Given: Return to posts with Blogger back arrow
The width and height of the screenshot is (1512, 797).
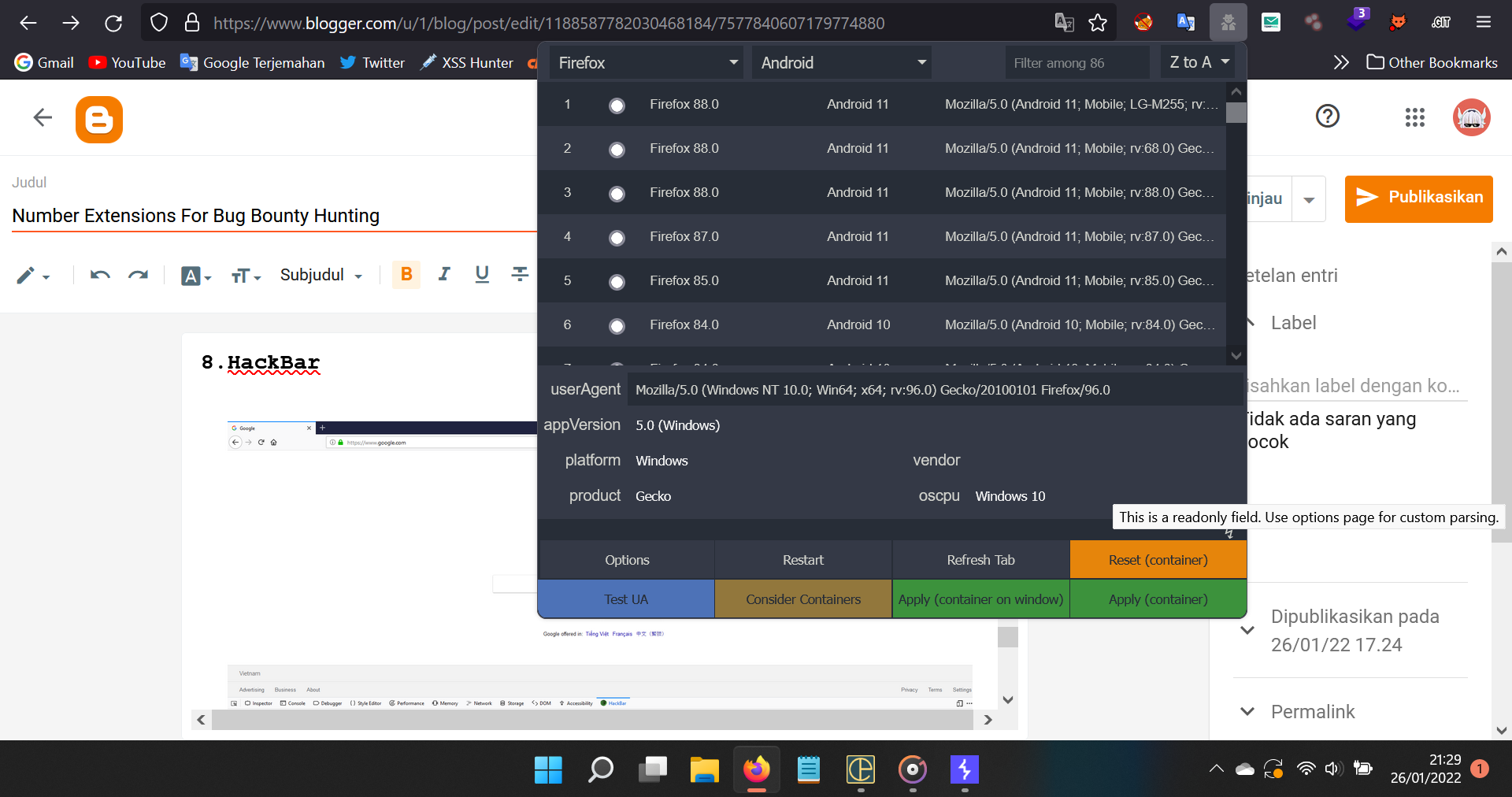Looking at the screenshot, I should pyautogui.click(x=43, y=118).
